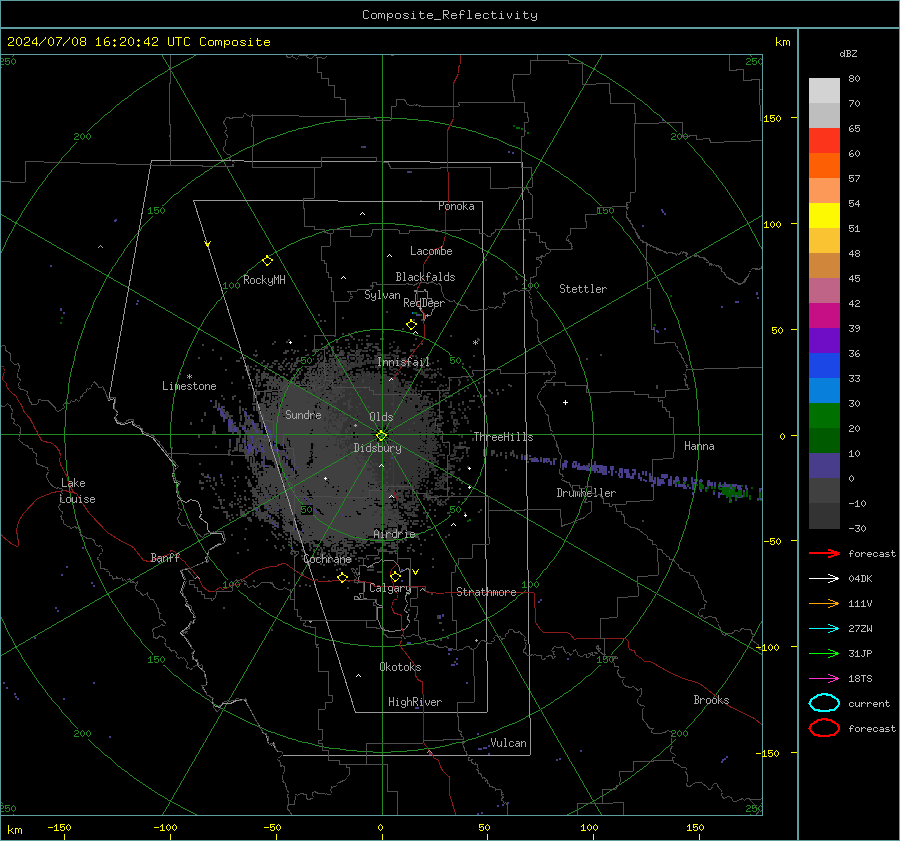
Task: Click the Lake Louise label
Action: (77, 491)
